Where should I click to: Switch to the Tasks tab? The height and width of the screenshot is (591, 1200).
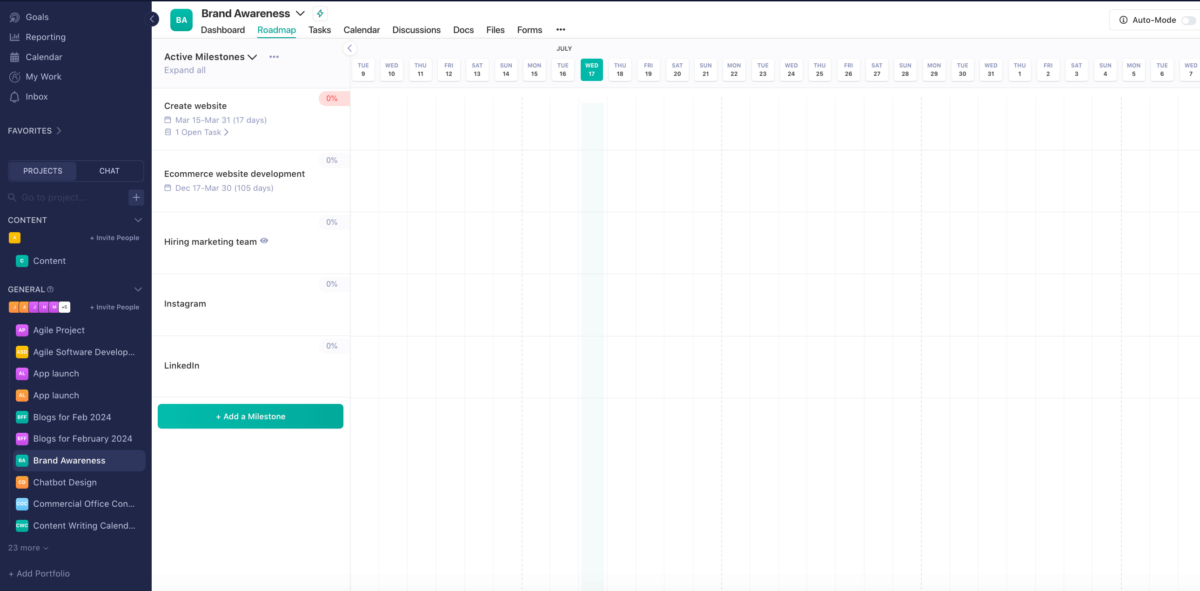click(x=319, y=30)
